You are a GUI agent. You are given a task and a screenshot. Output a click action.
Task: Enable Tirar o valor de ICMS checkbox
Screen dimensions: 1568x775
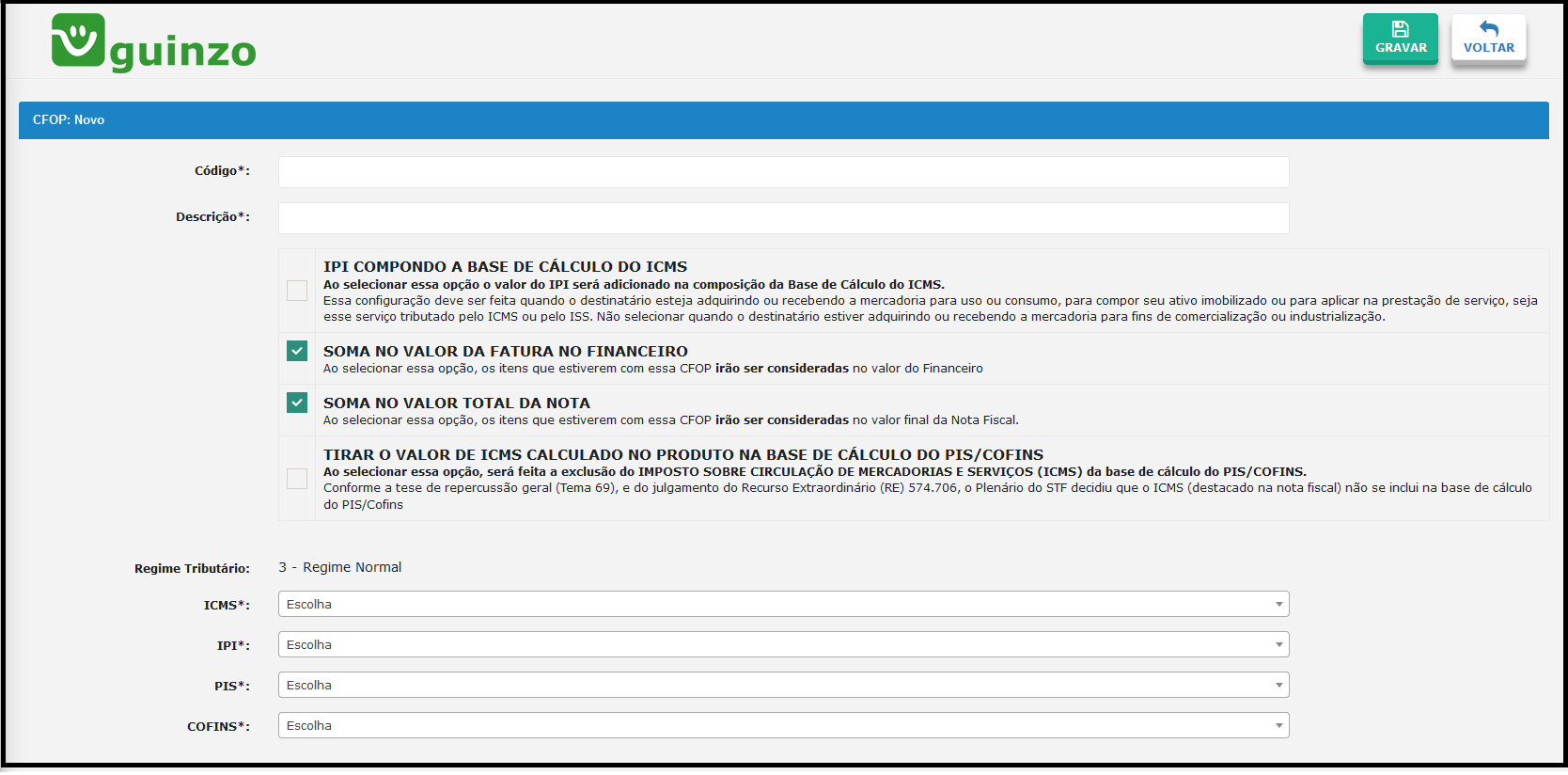297,479
